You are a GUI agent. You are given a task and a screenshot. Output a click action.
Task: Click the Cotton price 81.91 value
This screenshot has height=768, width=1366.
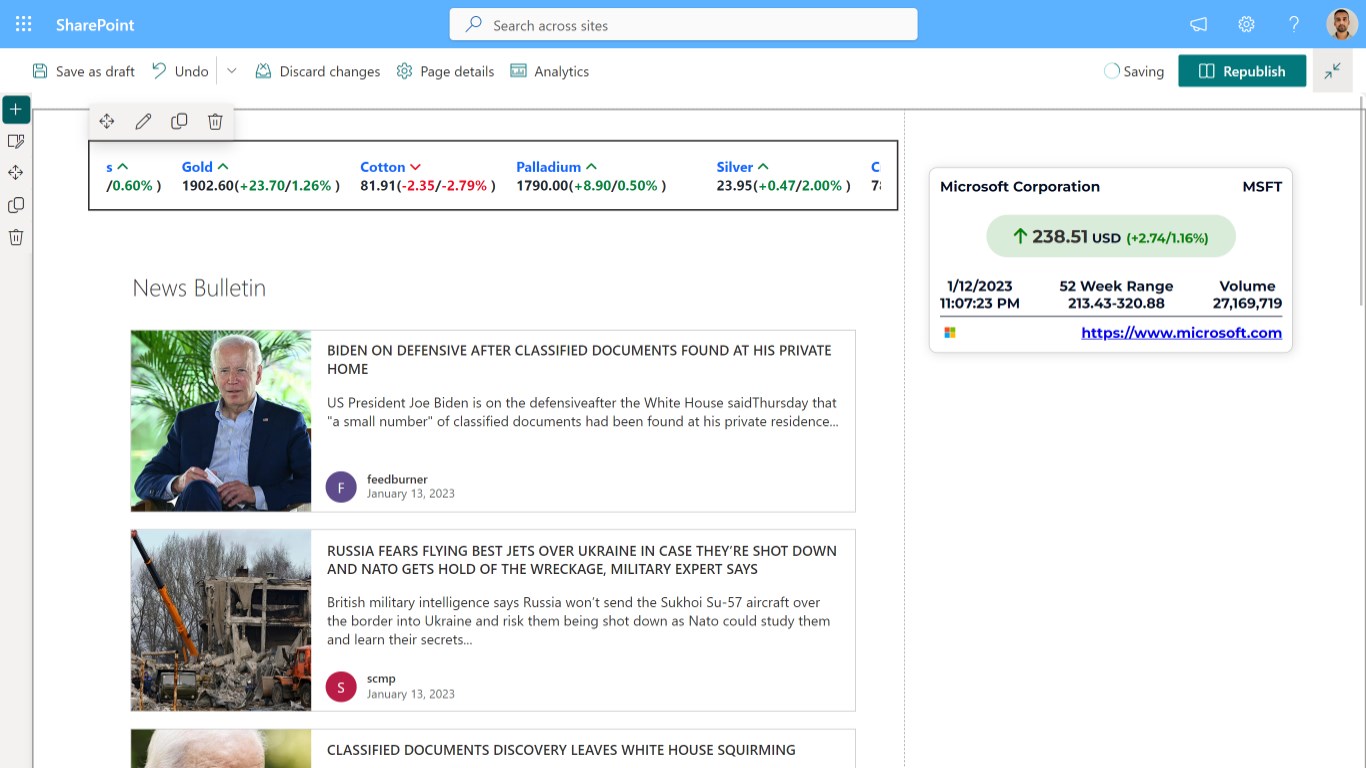pyautogui.click(x=378, y=186)
